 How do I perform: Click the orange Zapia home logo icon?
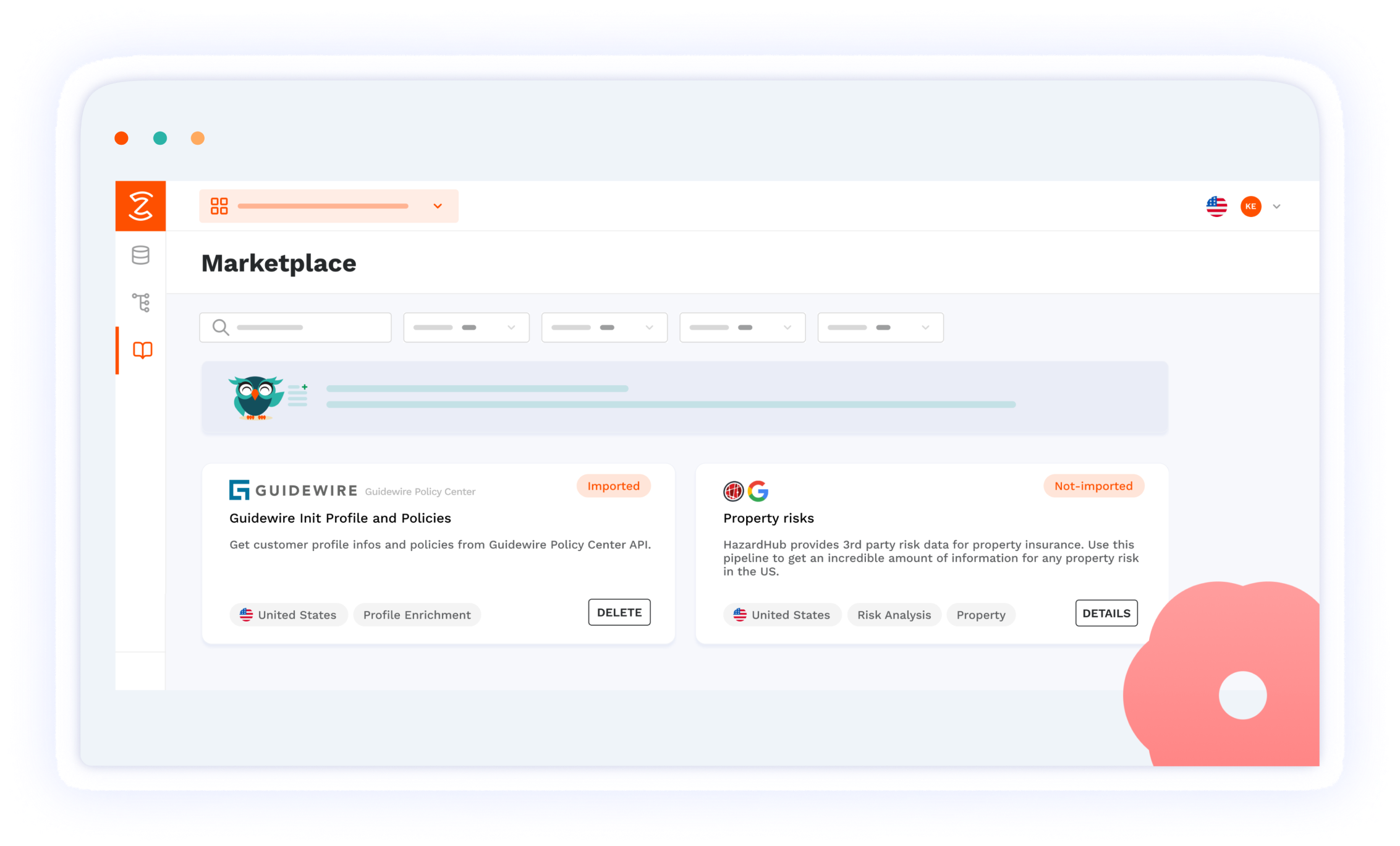point(141,207)
